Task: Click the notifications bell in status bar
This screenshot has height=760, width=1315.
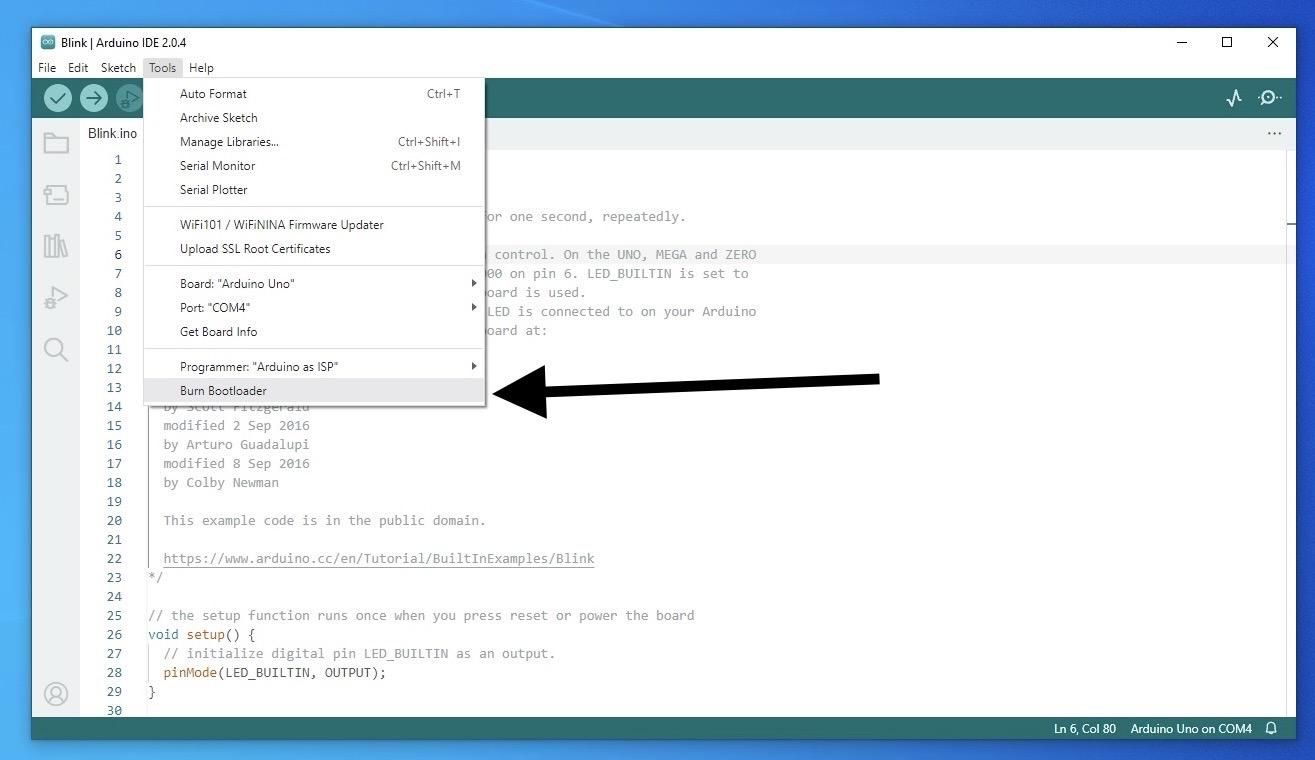Action: pyautogui.click(x=1271, y=728)
